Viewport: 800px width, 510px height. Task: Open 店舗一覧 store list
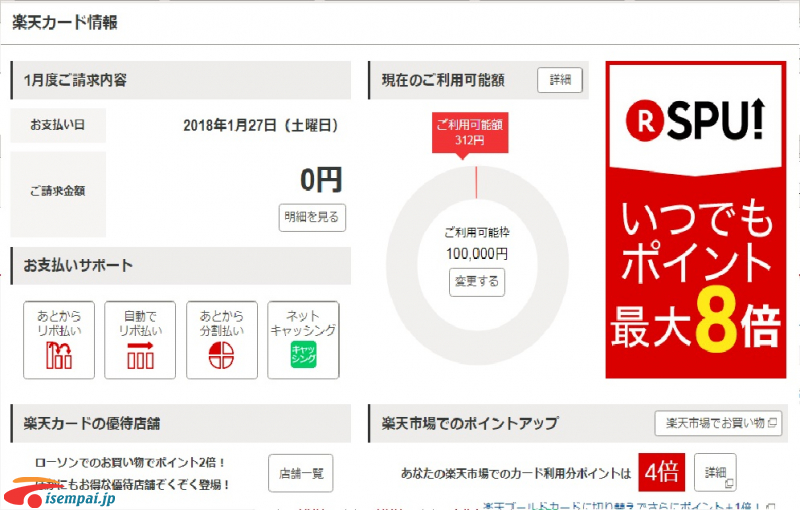pyautogui.click(x=301, y=473)
